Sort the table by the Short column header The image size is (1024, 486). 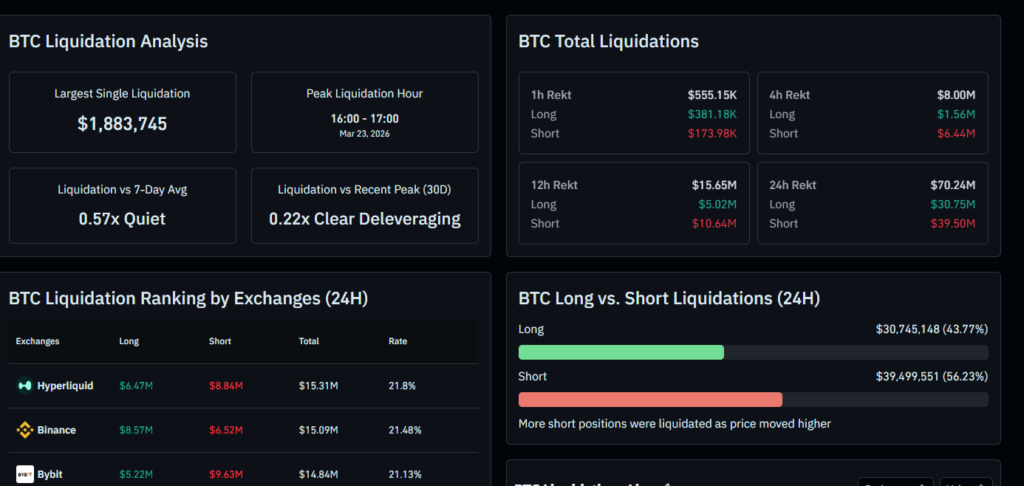coord(220,341)
